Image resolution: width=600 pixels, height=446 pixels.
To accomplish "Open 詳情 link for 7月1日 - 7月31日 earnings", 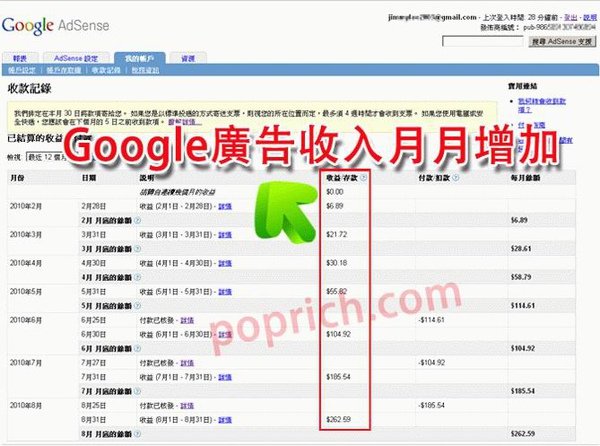I will [x=225, y=377].
